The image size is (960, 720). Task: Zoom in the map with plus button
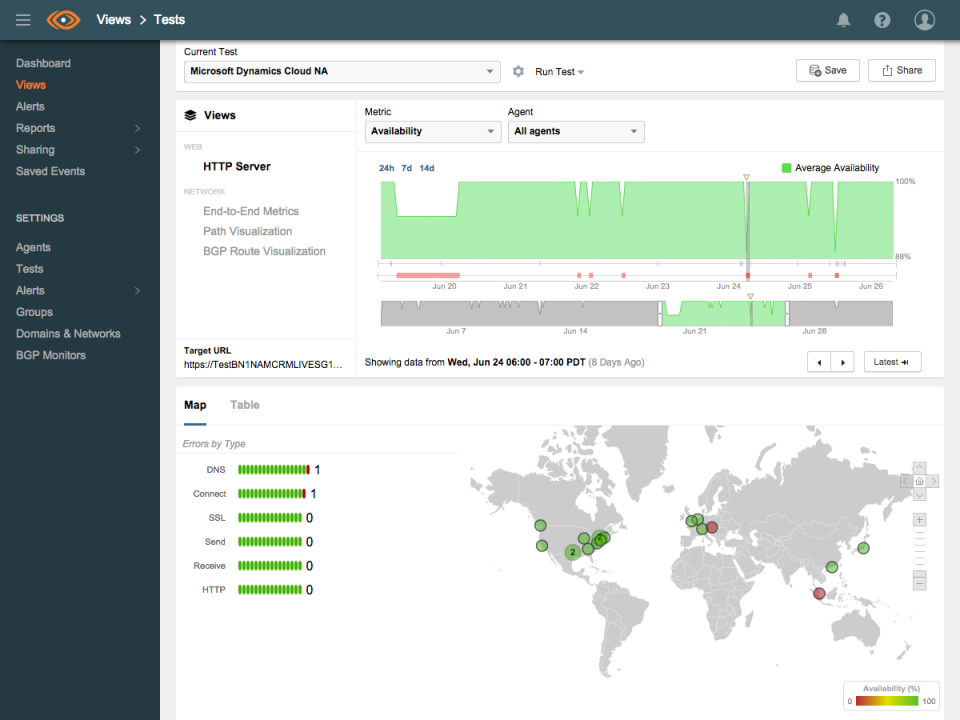point(919,520)
